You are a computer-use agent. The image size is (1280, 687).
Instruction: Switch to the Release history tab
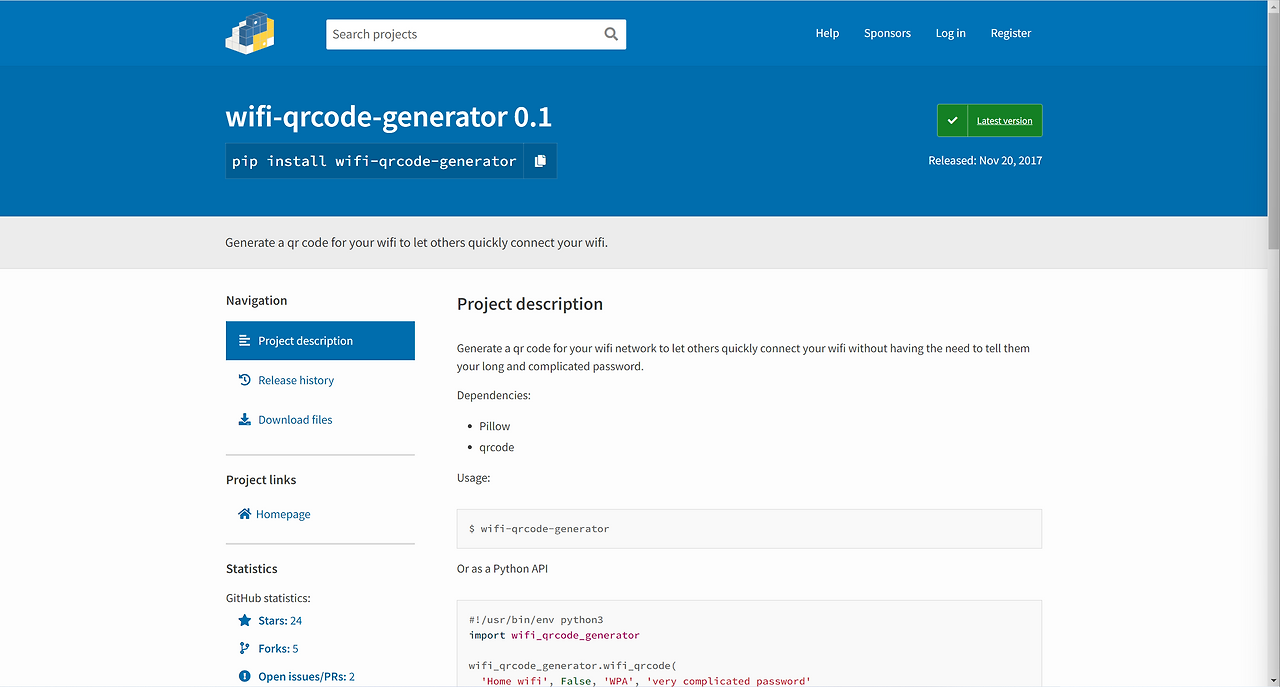(x=296, y=380)
